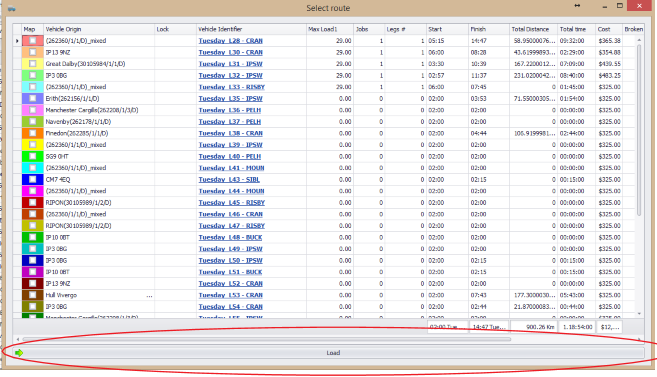Open the Tuesday_L32 - IPSW link

(x=230, y=76)
